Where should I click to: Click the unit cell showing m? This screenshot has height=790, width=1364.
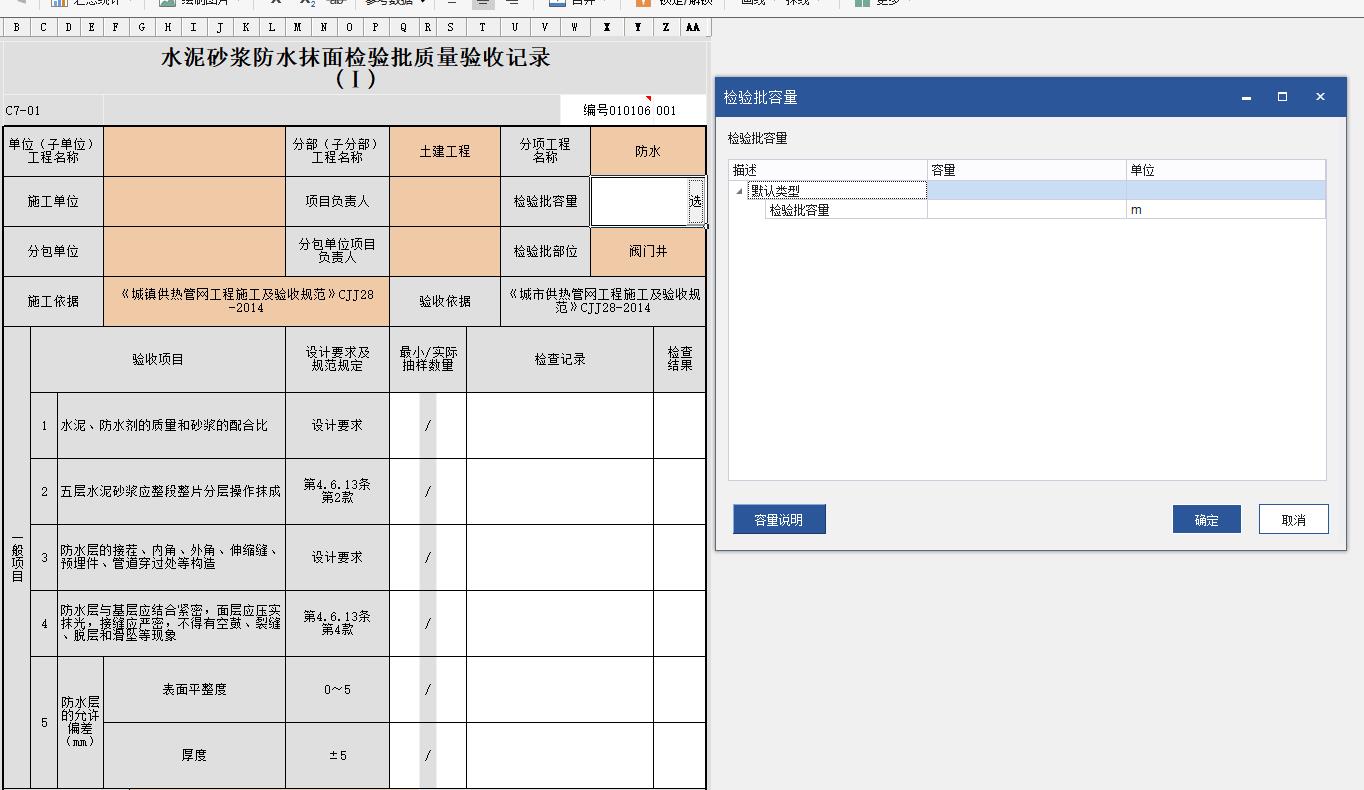(1225, 210)
